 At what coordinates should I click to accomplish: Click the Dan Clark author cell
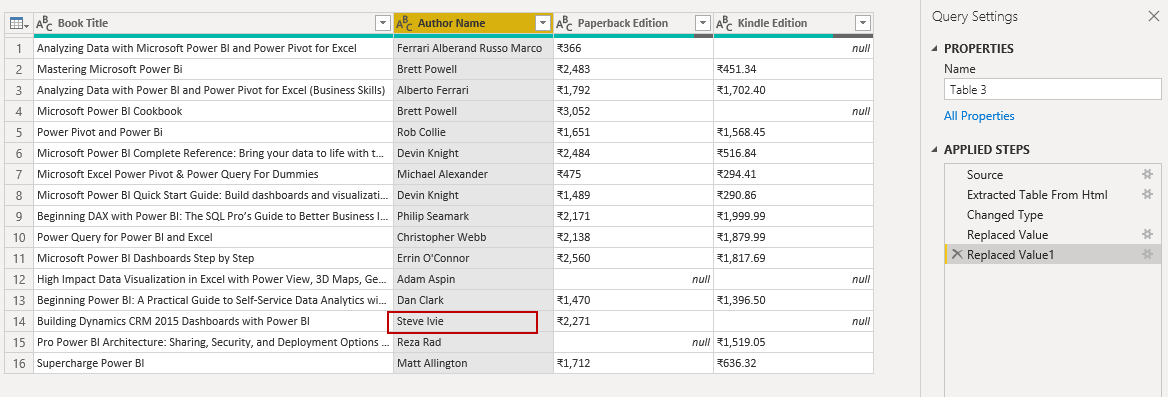[473, 300]
